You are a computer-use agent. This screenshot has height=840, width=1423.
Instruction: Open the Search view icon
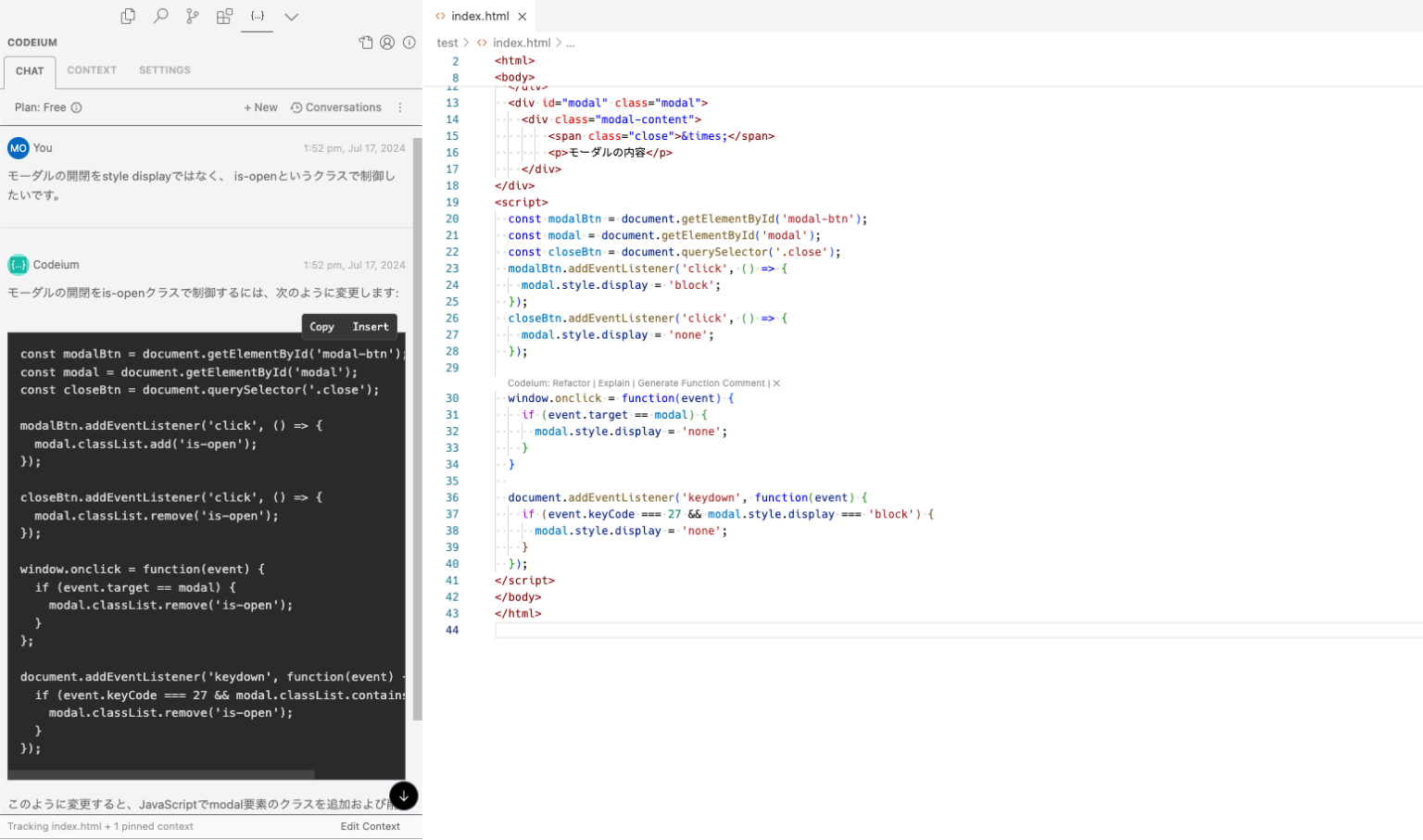point(160,16)
